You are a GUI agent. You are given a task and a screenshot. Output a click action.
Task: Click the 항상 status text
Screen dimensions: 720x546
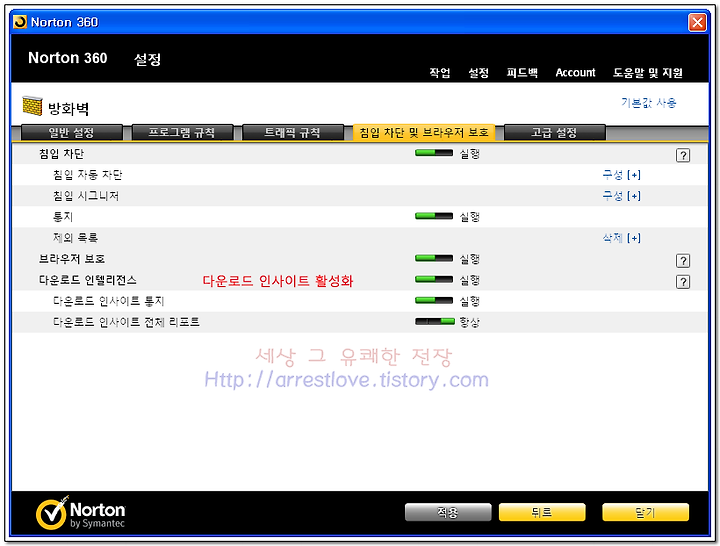[469, 322]
